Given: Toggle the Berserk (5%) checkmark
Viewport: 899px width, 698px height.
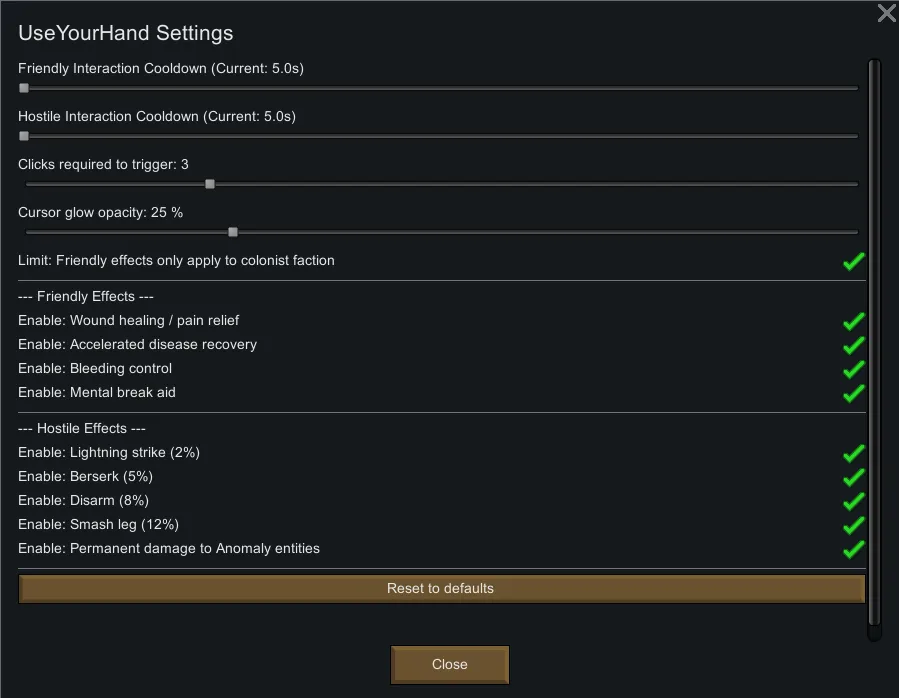Looking at the screenshot, I should tap(853, 477).
